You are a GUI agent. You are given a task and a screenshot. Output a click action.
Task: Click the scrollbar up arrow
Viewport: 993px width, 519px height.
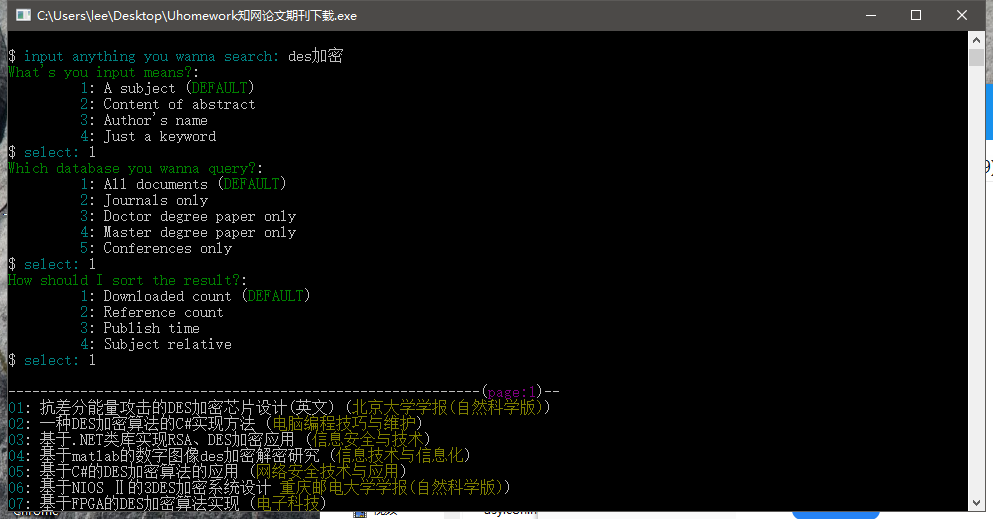976,40
